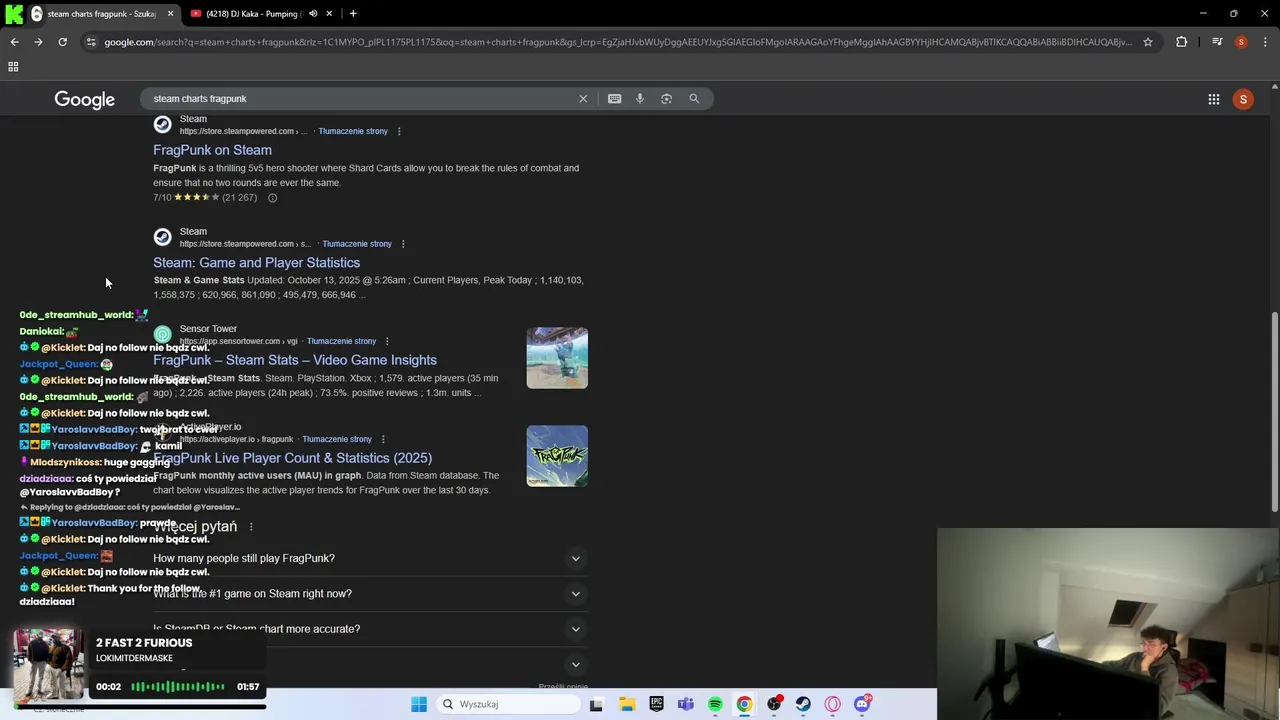Close the DJ Kaka YouTube tab
This screenshot has height=720, width=1280.
[x=329, y=14]
